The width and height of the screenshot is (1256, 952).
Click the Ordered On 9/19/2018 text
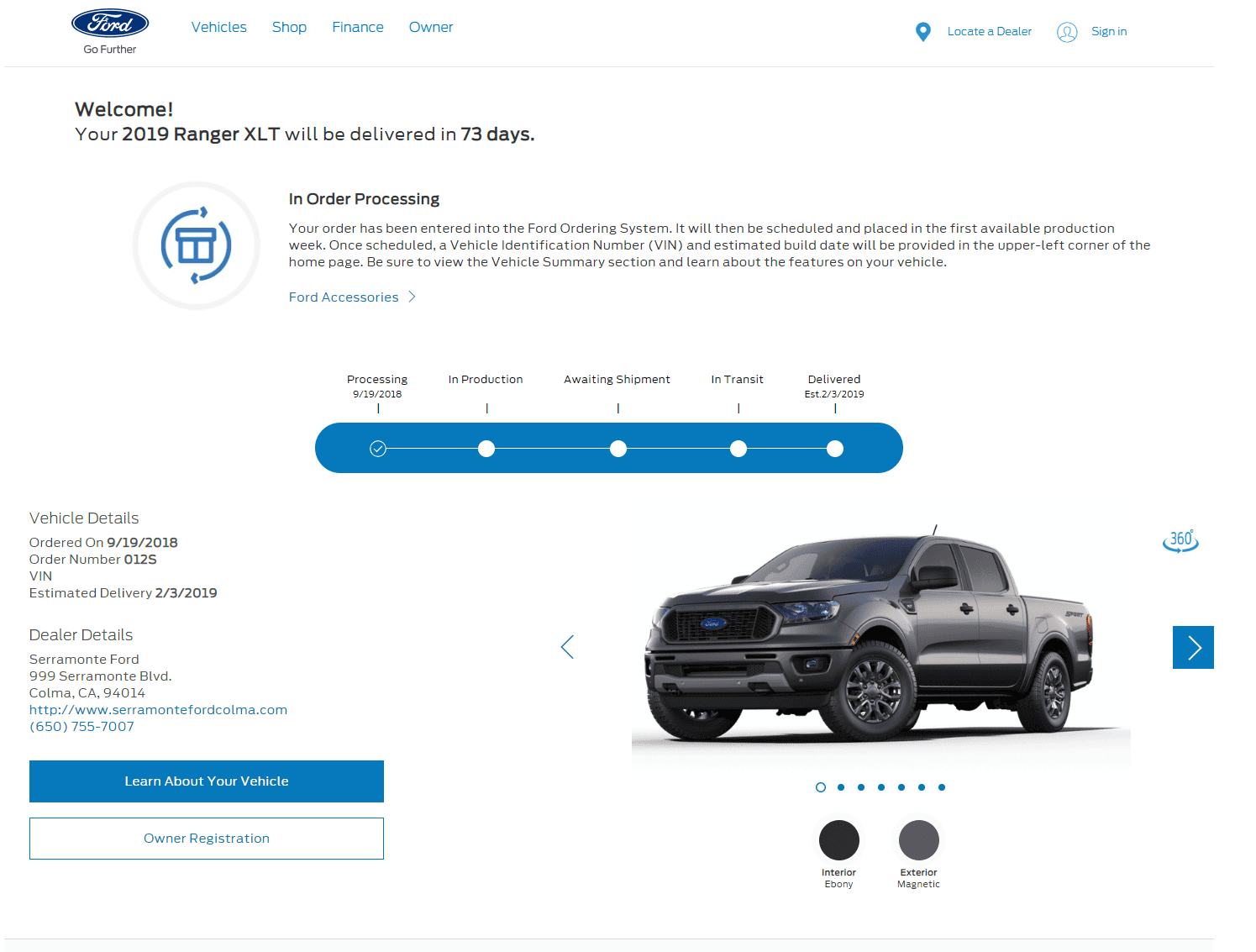[103, 543]
